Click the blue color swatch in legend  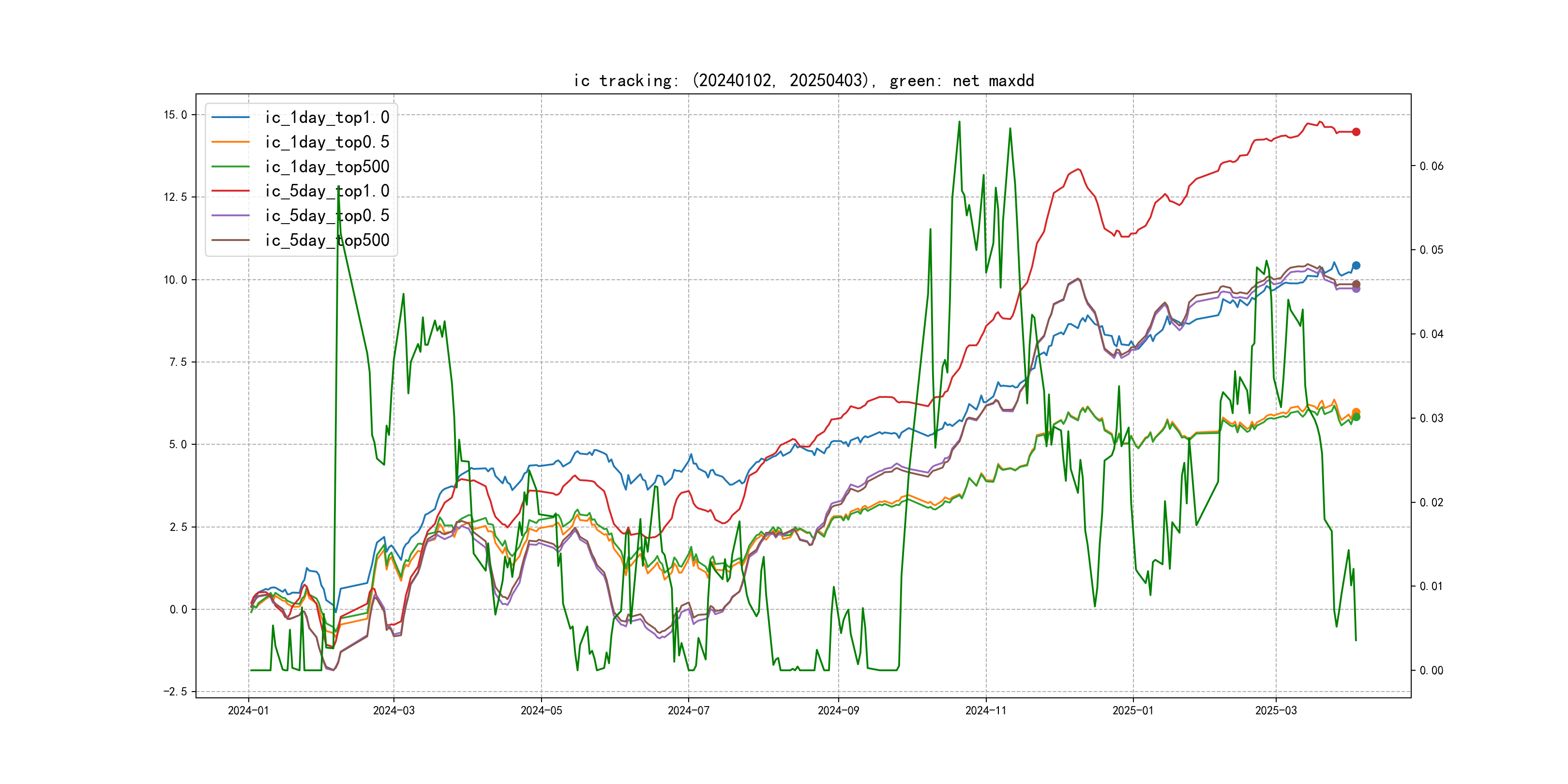click(230, 118)
